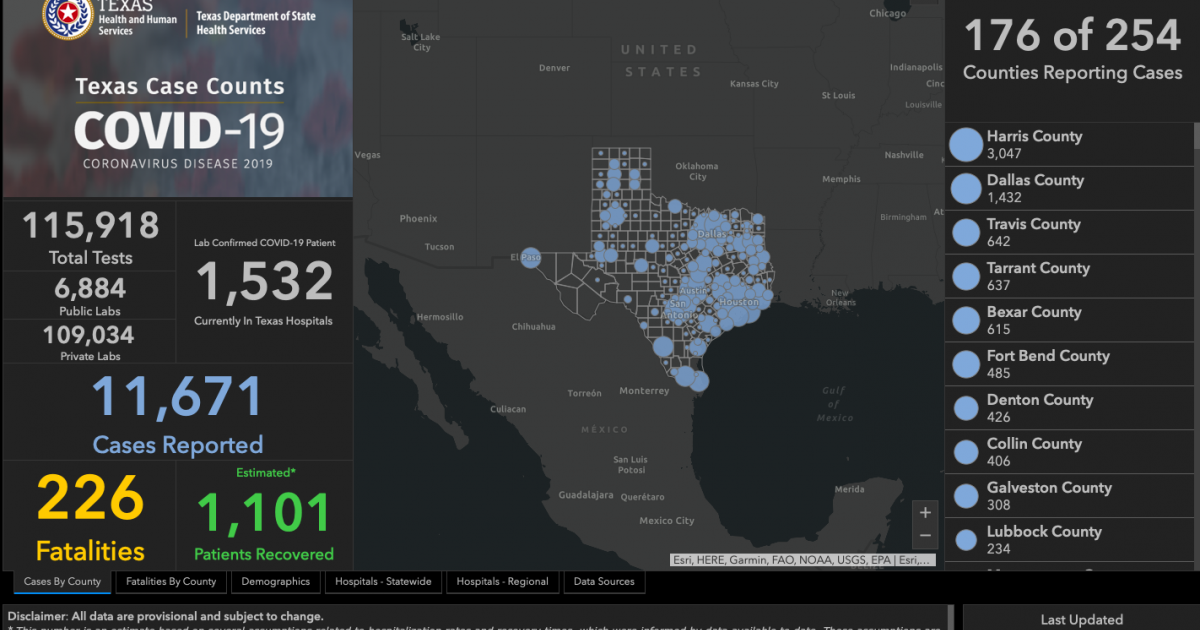
Task: Open the Hospitals - Regional tab
Action: click(x=502, y=582)
